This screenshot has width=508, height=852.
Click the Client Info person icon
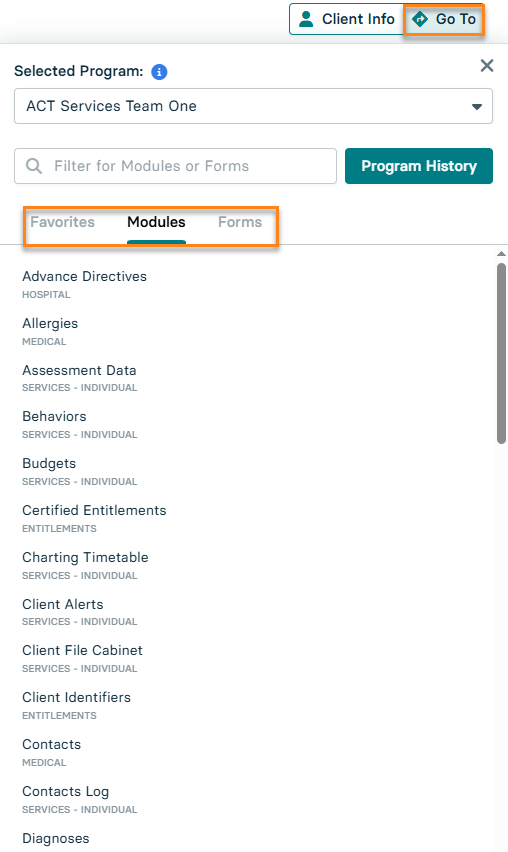pyautogui.click(x=306, y=19)
